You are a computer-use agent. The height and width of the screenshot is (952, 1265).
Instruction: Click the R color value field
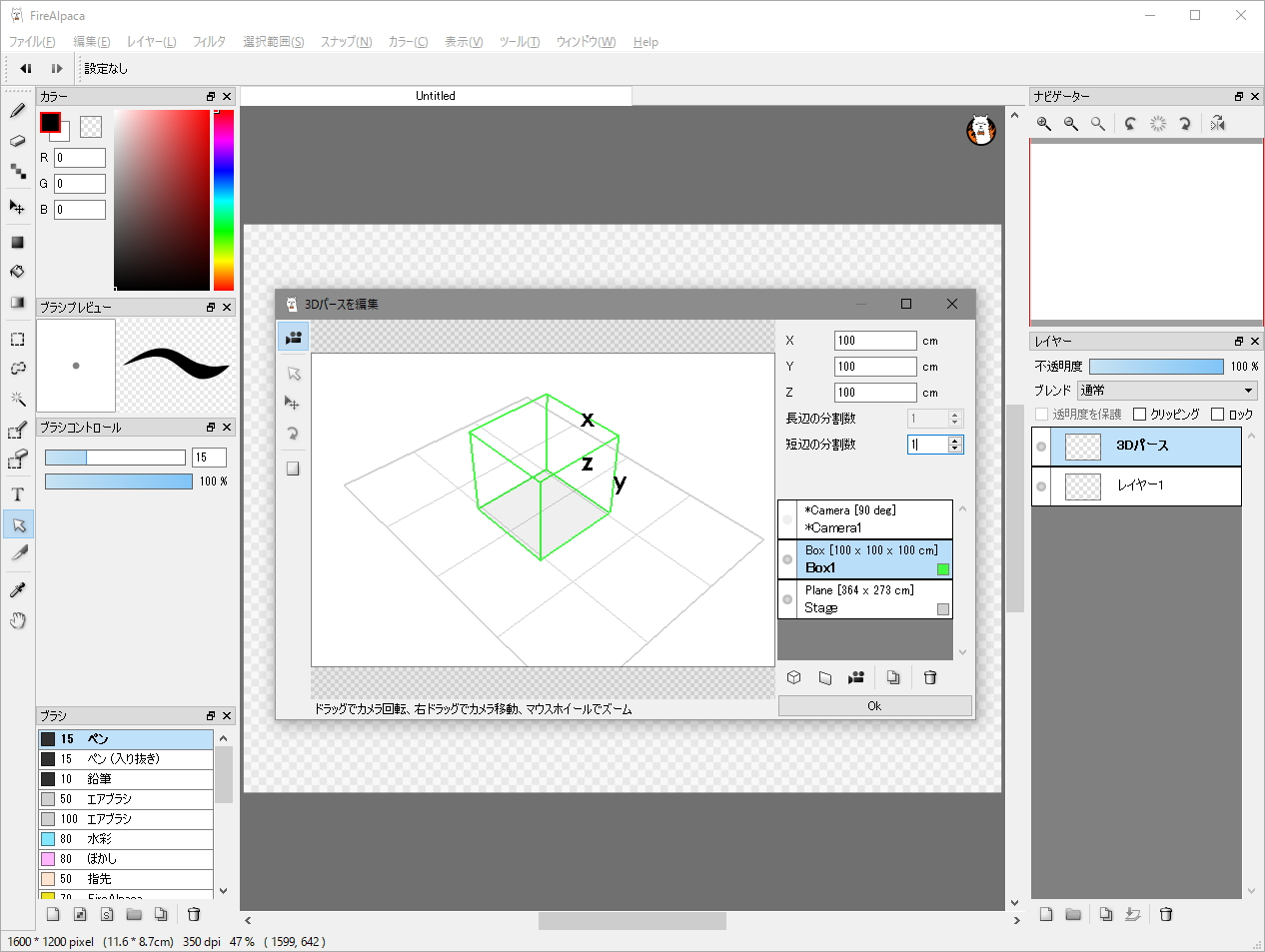coord(80,158)
